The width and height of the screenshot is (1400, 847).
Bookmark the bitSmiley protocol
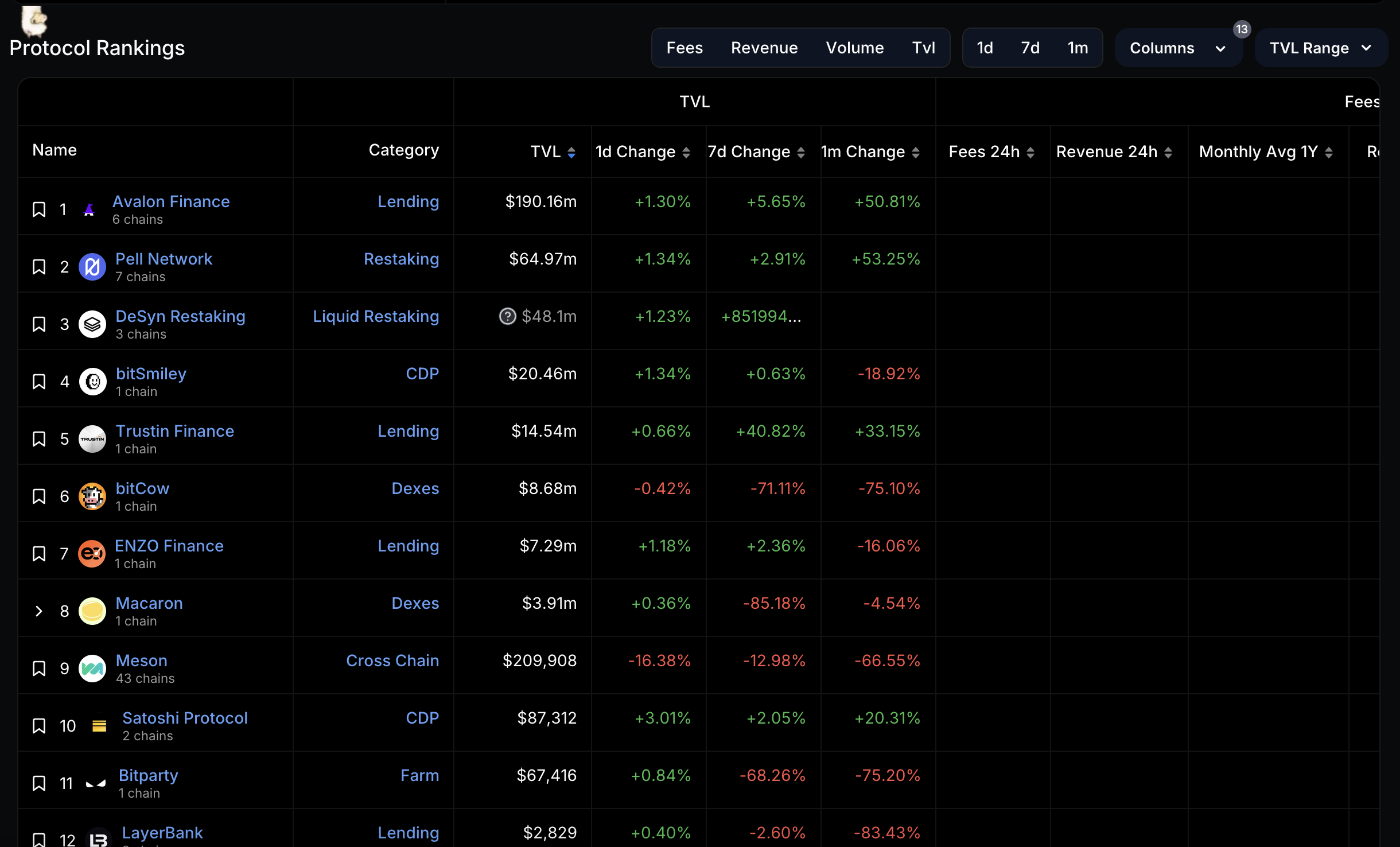pos(39,382)
